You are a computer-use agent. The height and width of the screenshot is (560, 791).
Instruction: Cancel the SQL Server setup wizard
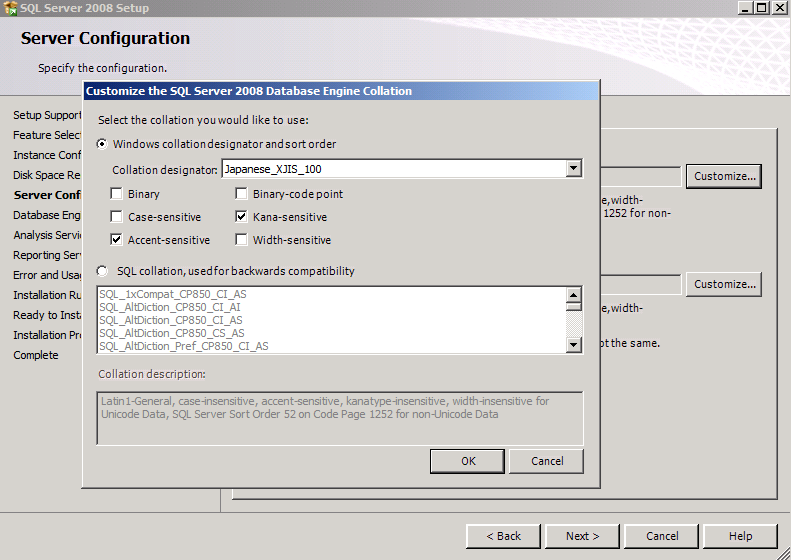pos(661,536)
